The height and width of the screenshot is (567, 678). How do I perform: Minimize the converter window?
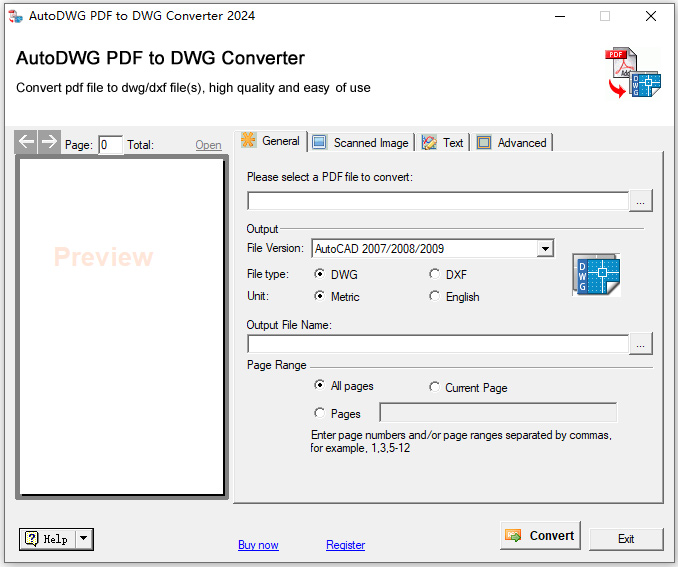(560, 16)
